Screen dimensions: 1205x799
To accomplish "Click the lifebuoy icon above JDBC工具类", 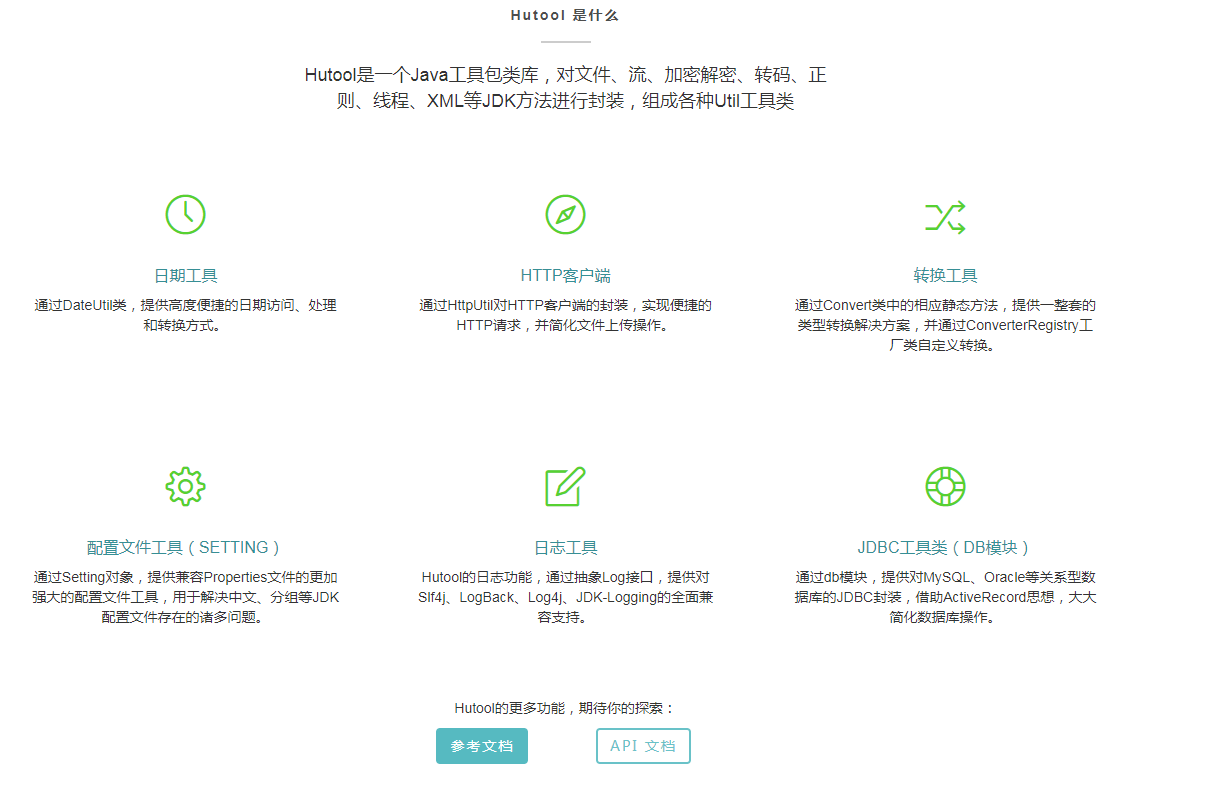I will pos(945,486).
